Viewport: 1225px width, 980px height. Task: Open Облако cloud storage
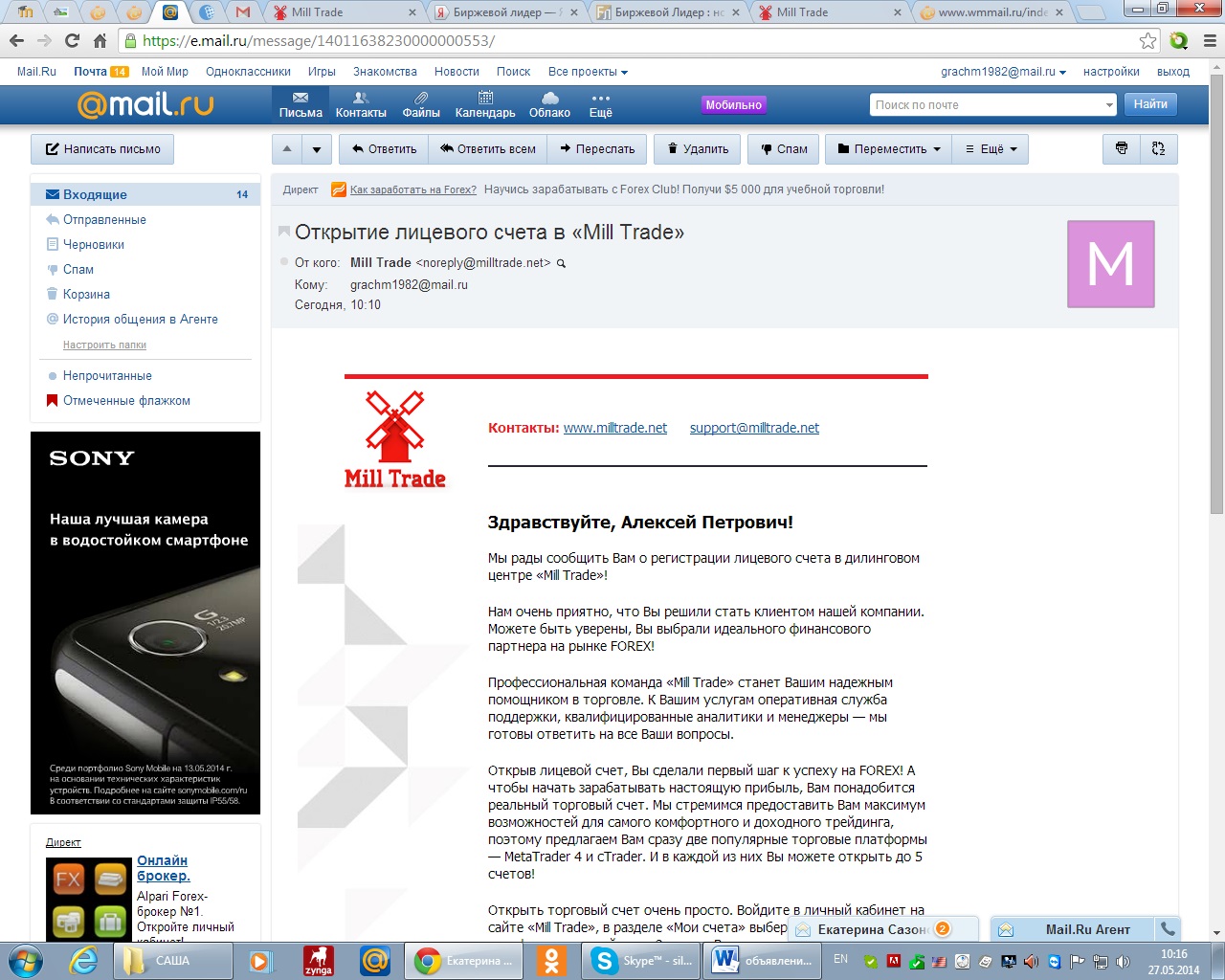(549, 105)
